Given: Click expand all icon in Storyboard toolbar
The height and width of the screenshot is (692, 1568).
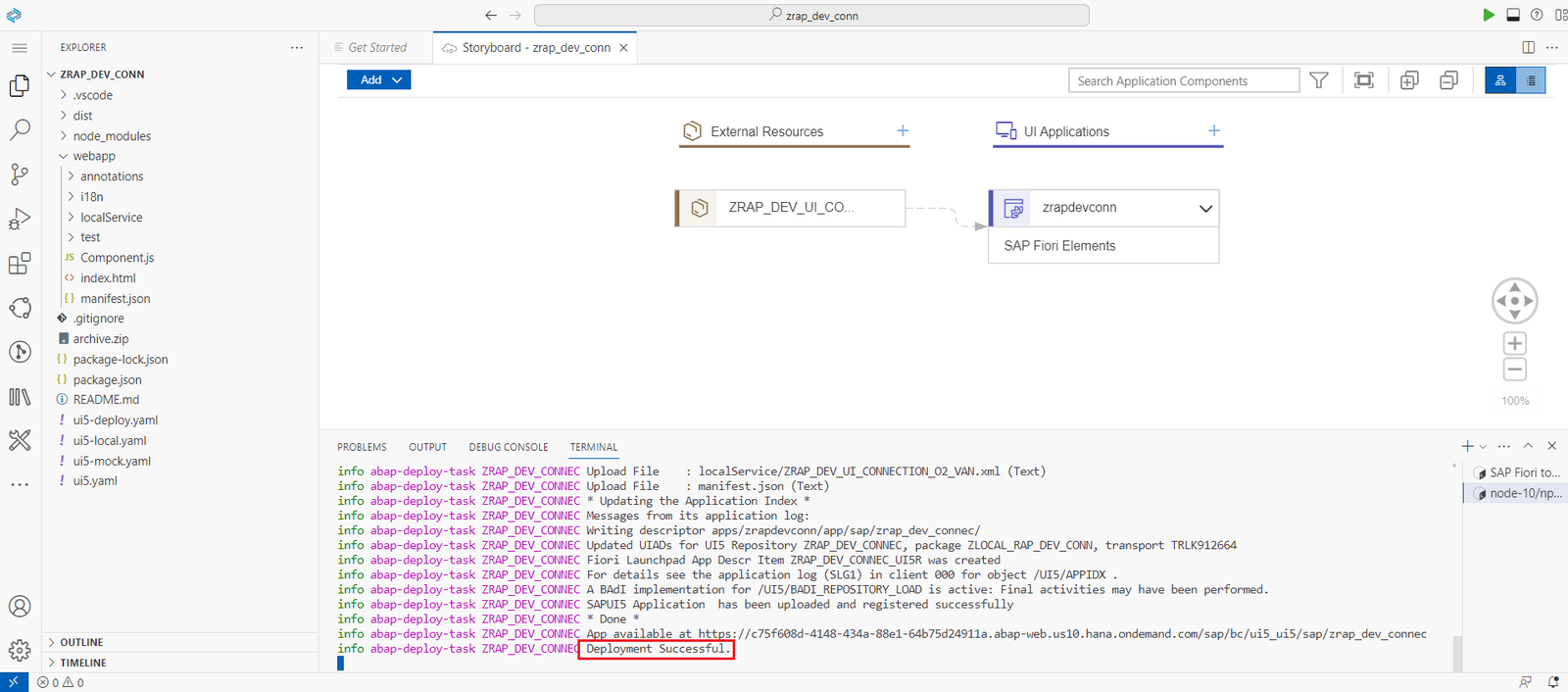Looking at the screenshot, I should [x=1409, y=80].
